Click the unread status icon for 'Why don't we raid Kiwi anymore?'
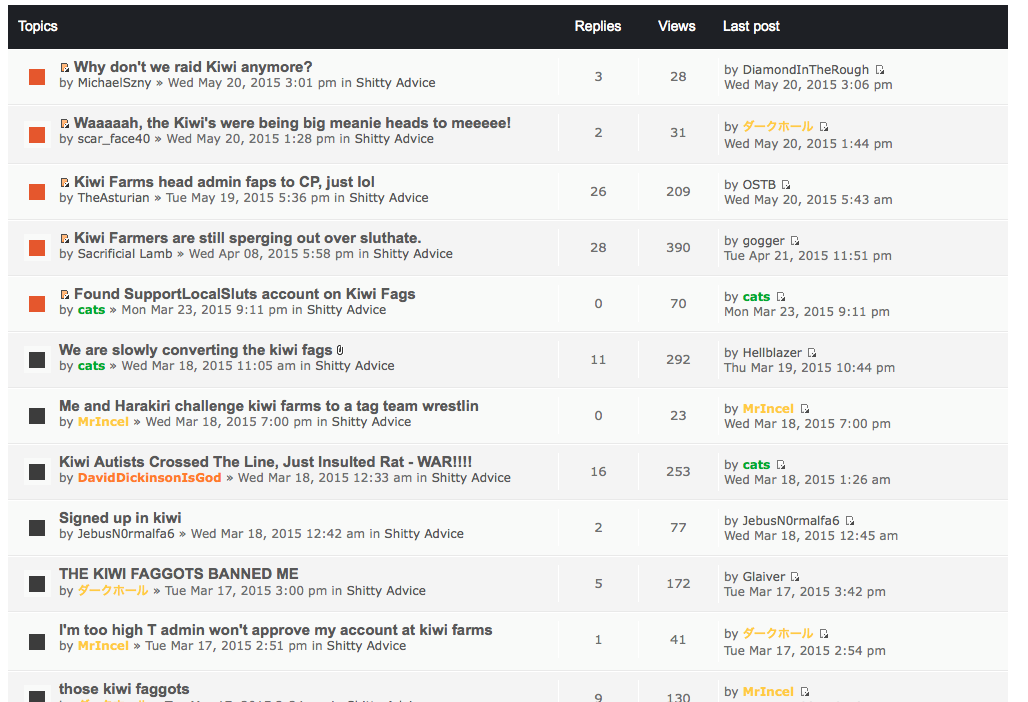This screenshot has width=1028, height=702. coord(37,77)
